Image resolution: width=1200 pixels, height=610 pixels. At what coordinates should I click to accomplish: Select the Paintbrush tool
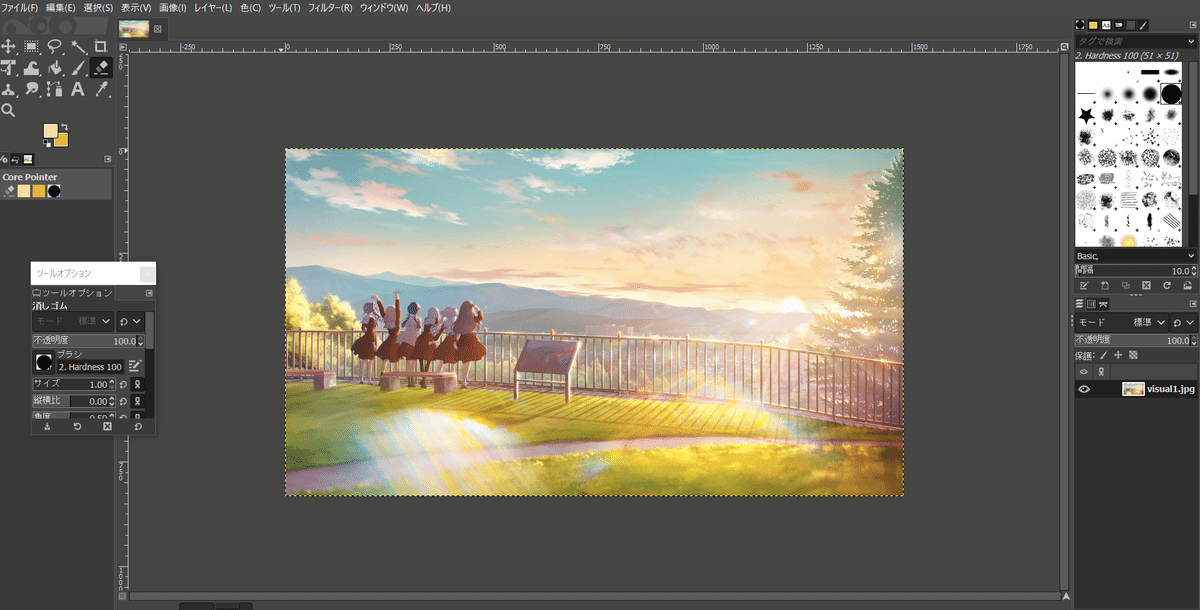78,68
